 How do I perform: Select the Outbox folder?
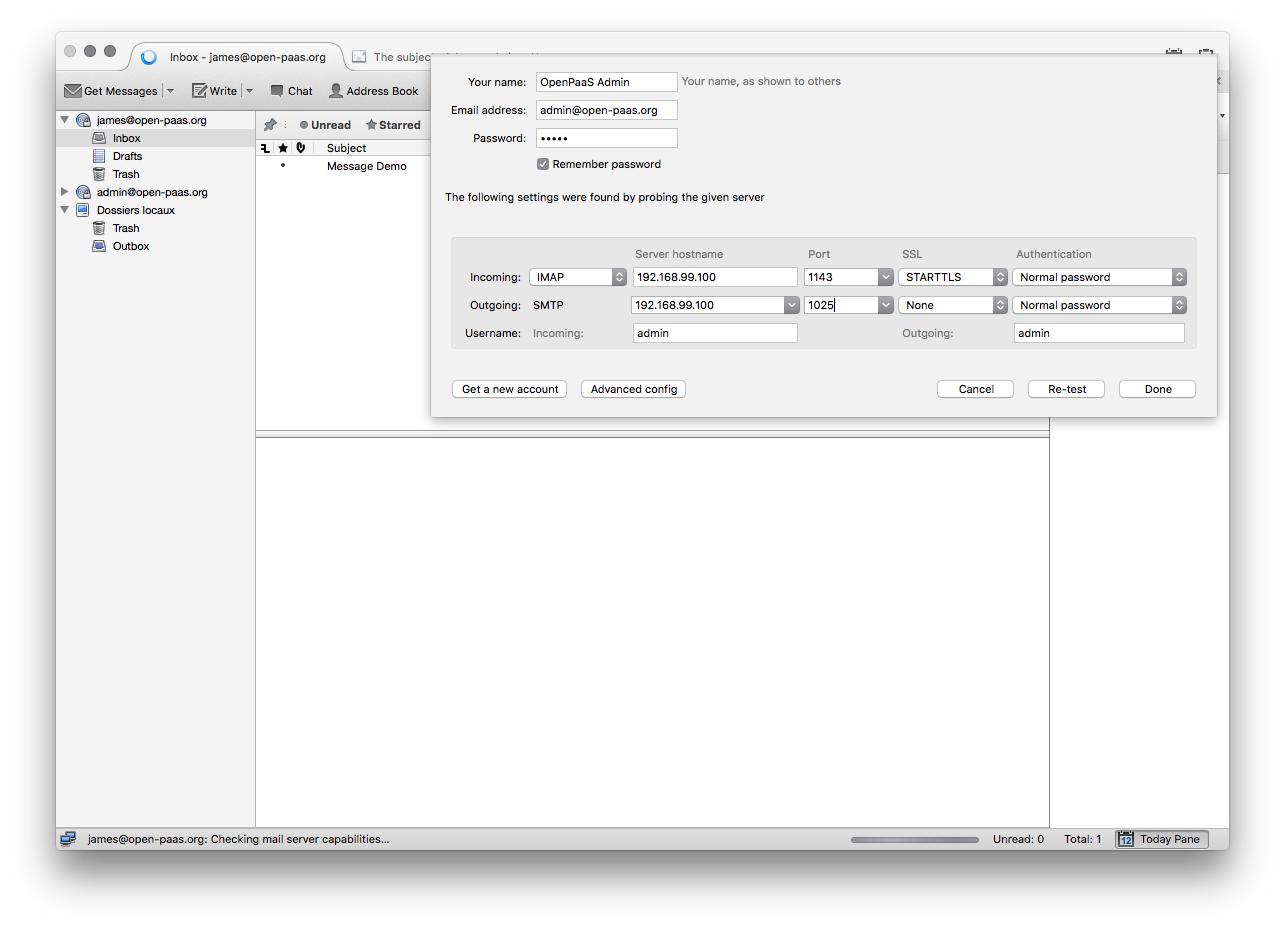click(155, 246)
